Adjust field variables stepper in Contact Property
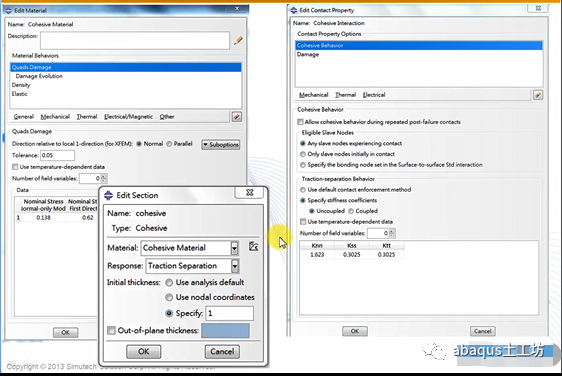This screenshot has width=562, height=376. (x=392, y=233)
